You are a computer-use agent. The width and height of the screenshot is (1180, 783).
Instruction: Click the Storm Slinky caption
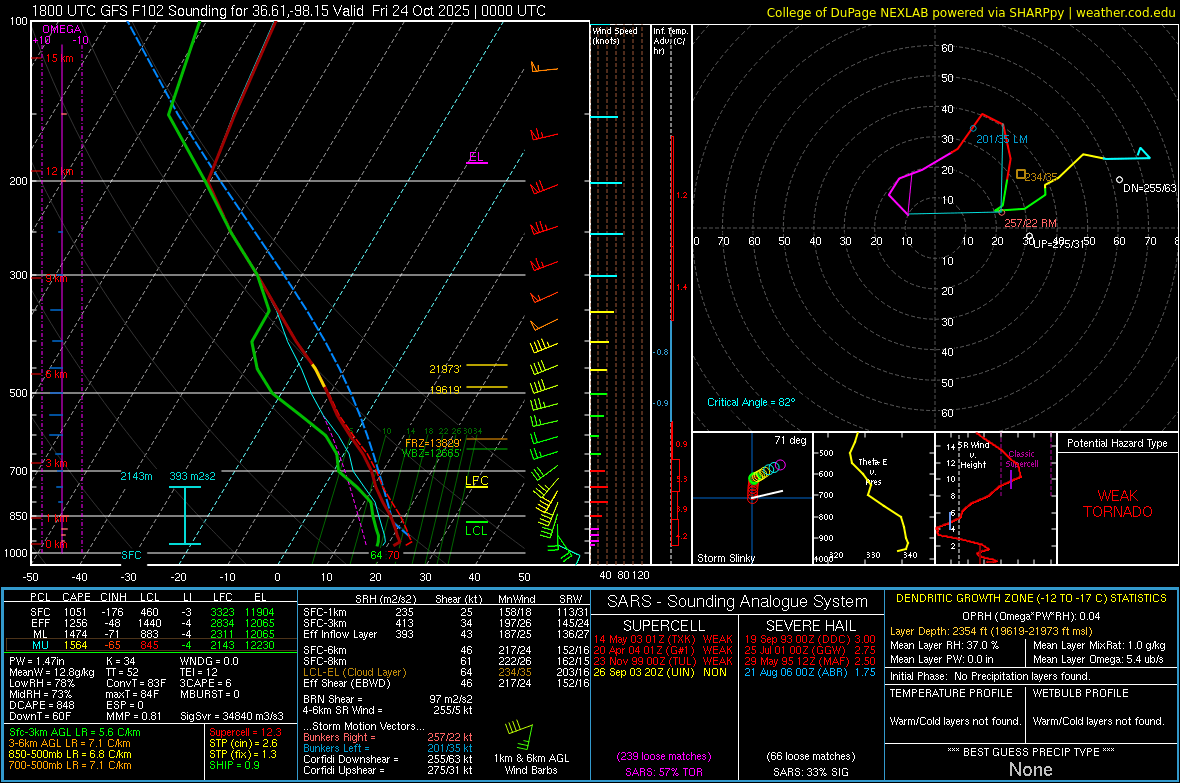[725, 558]
